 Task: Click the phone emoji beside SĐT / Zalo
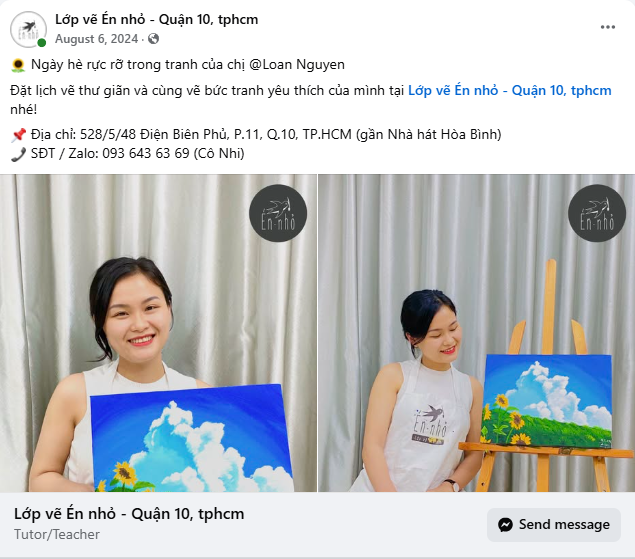[18, 154]
